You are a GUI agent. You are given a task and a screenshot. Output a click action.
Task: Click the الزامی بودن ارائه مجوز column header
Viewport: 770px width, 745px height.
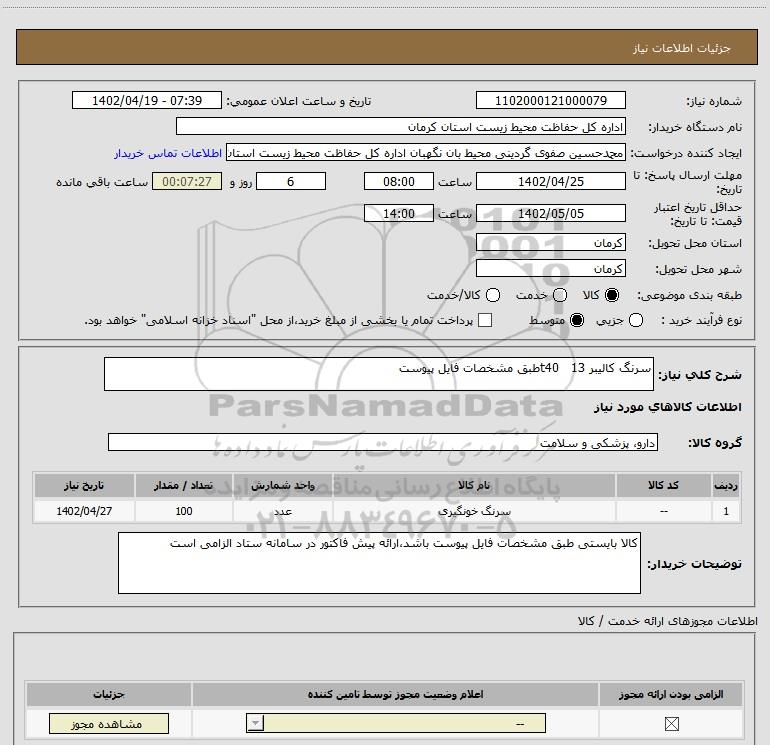671,694
